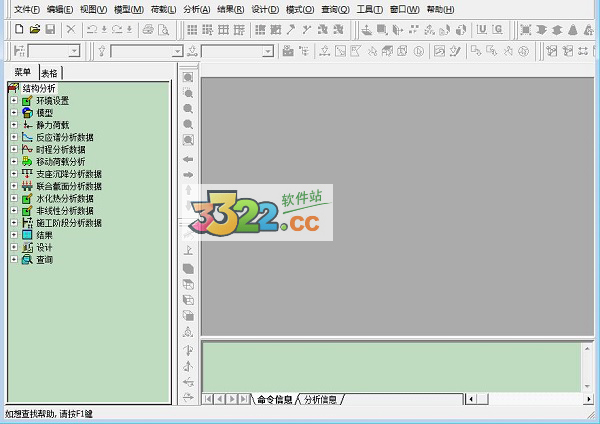Click the left arrow pan icon

tap(188, 159)
